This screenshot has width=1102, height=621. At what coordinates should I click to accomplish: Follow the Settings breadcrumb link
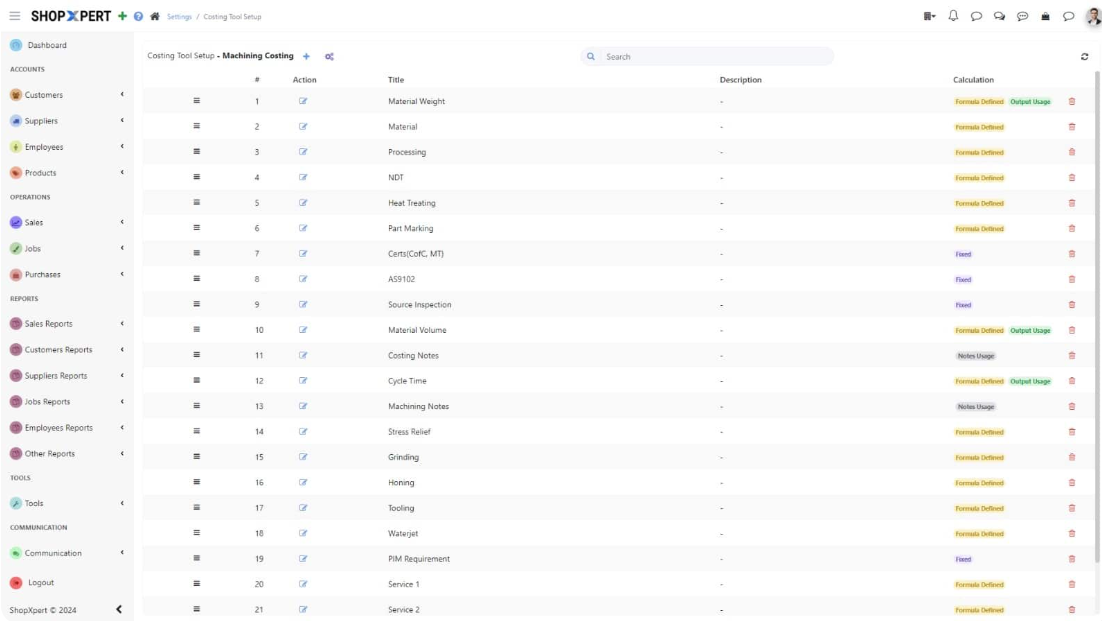tap(179, 17)
